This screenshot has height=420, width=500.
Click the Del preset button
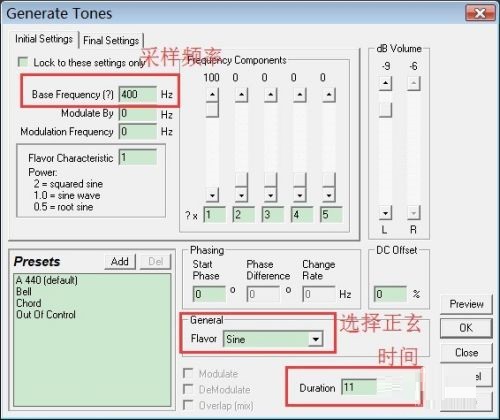click(x=155, y=262)
